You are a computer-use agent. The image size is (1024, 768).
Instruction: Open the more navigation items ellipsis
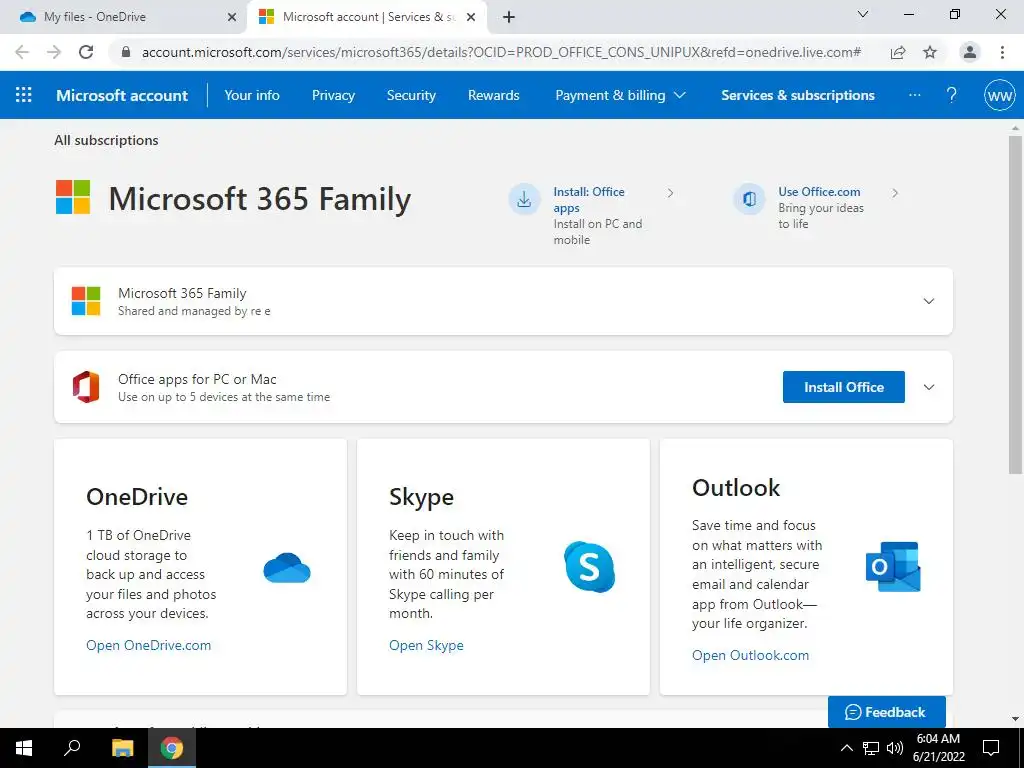click(914, 95)
